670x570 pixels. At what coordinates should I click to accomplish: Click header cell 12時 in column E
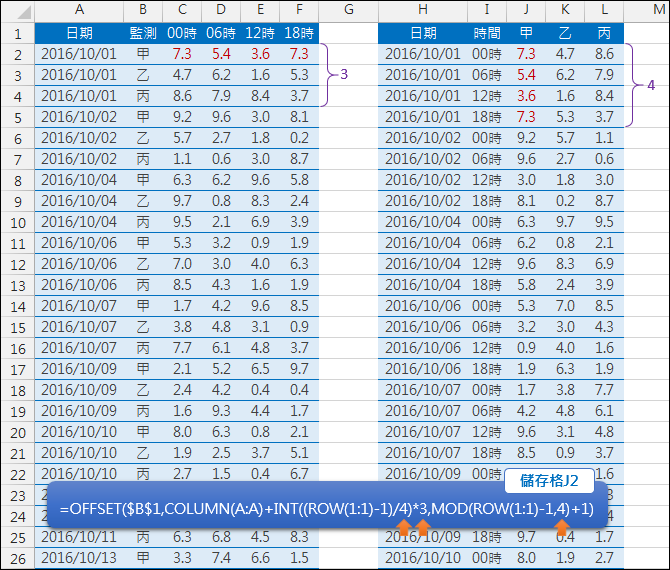point(260,33)
